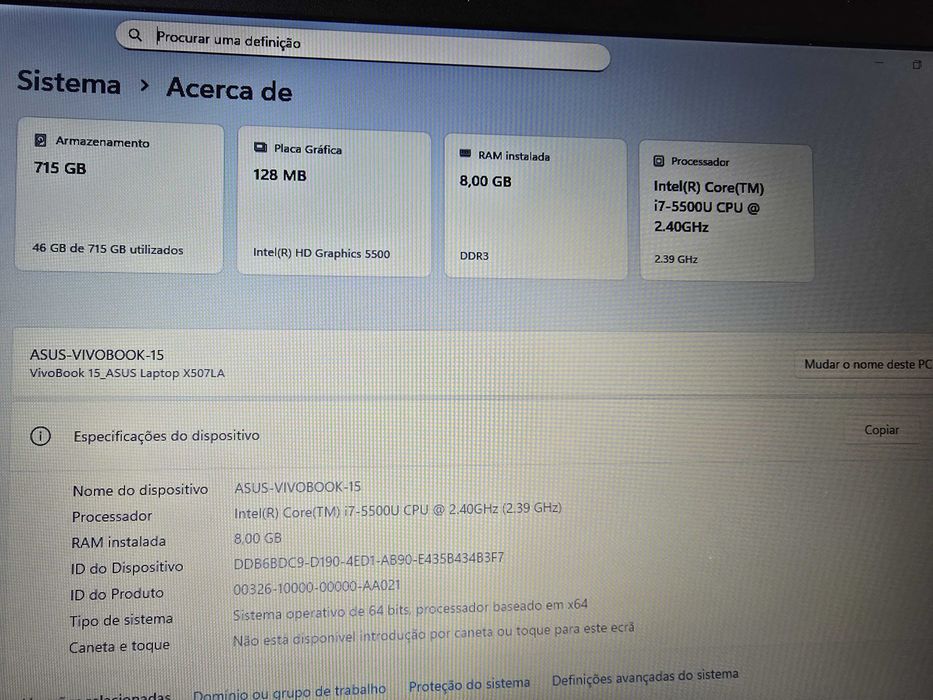This screenshot has width=933, height=700.
Task: Open 'Proteção do sistema' link
Action: click(x=469, y=685)
